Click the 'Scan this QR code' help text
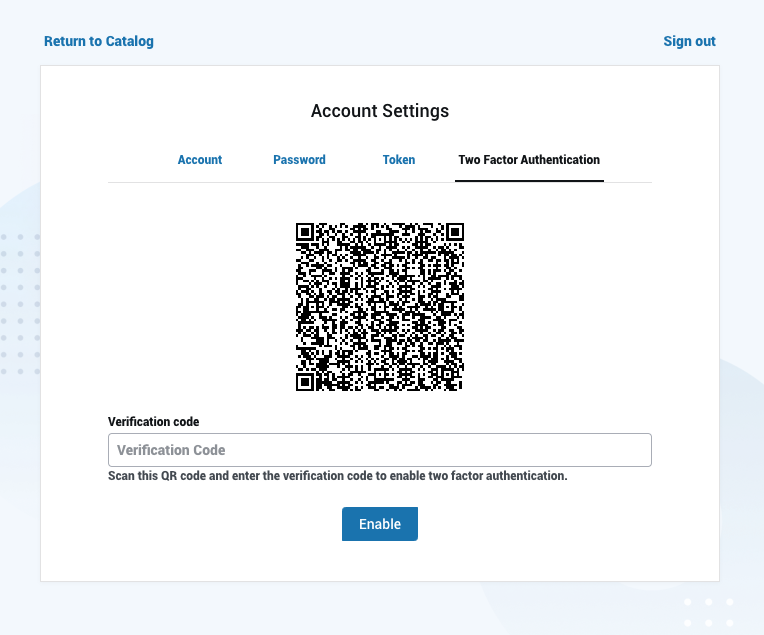The height and width of the screenshot is (635, 764). [338, 476]
